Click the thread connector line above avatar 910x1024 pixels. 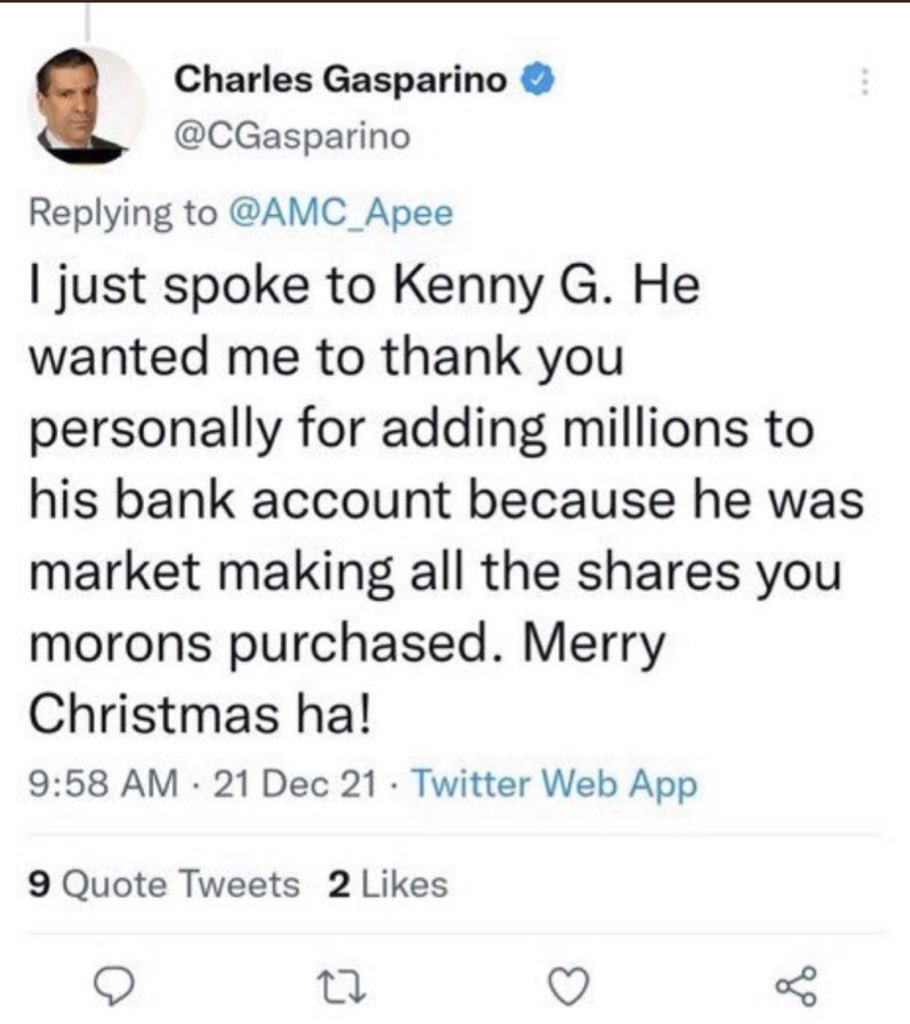point(87,20)
